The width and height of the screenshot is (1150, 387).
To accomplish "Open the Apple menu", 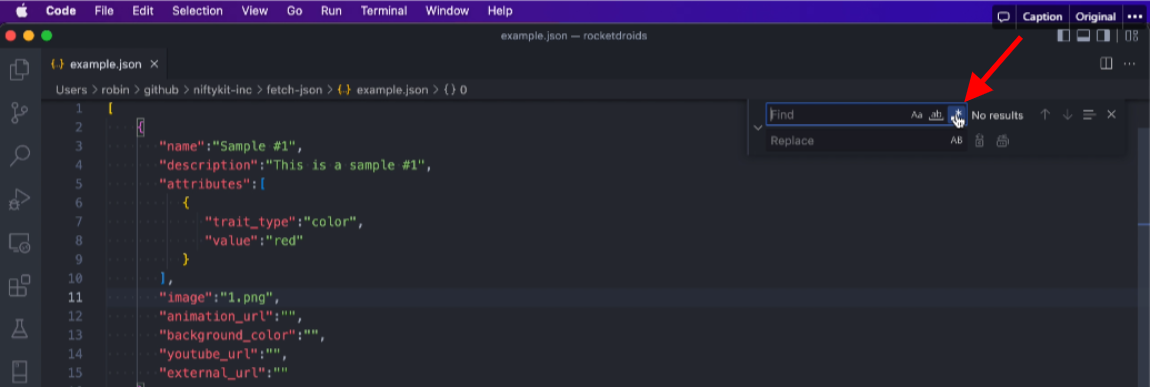I will [21, 11].
